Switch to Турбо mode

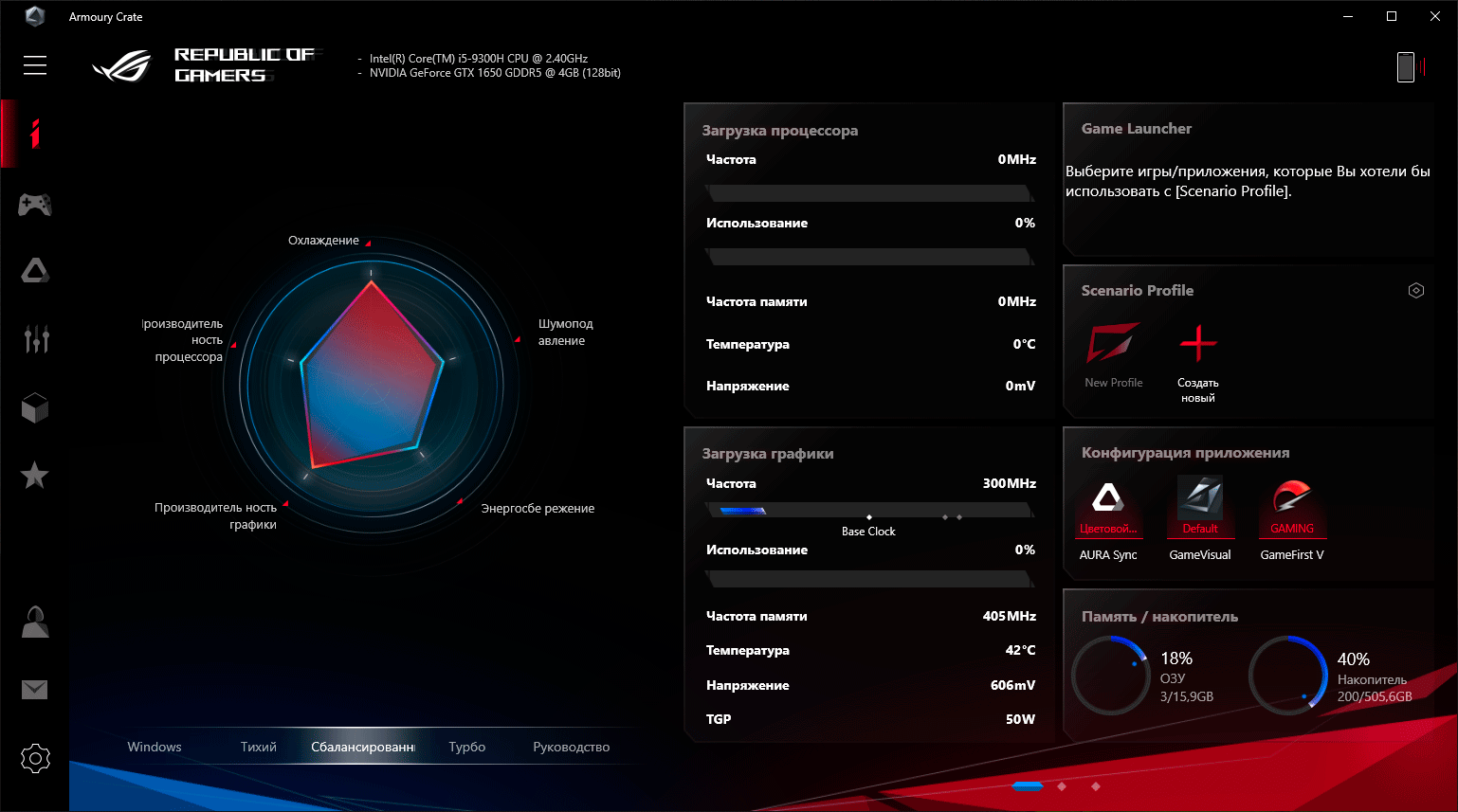point(467,747)
